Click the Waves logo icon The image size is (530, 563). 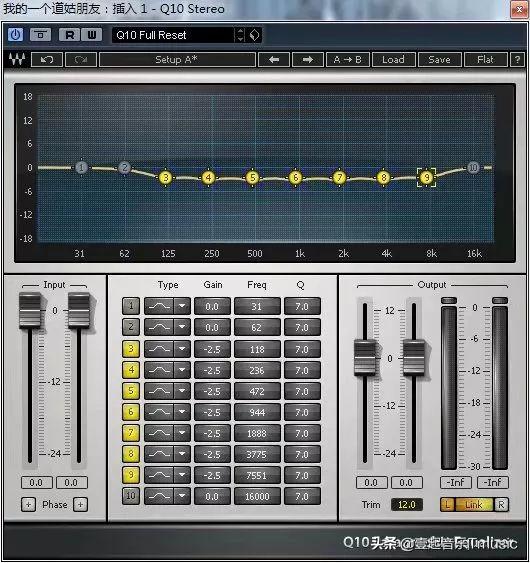[17, 59]
